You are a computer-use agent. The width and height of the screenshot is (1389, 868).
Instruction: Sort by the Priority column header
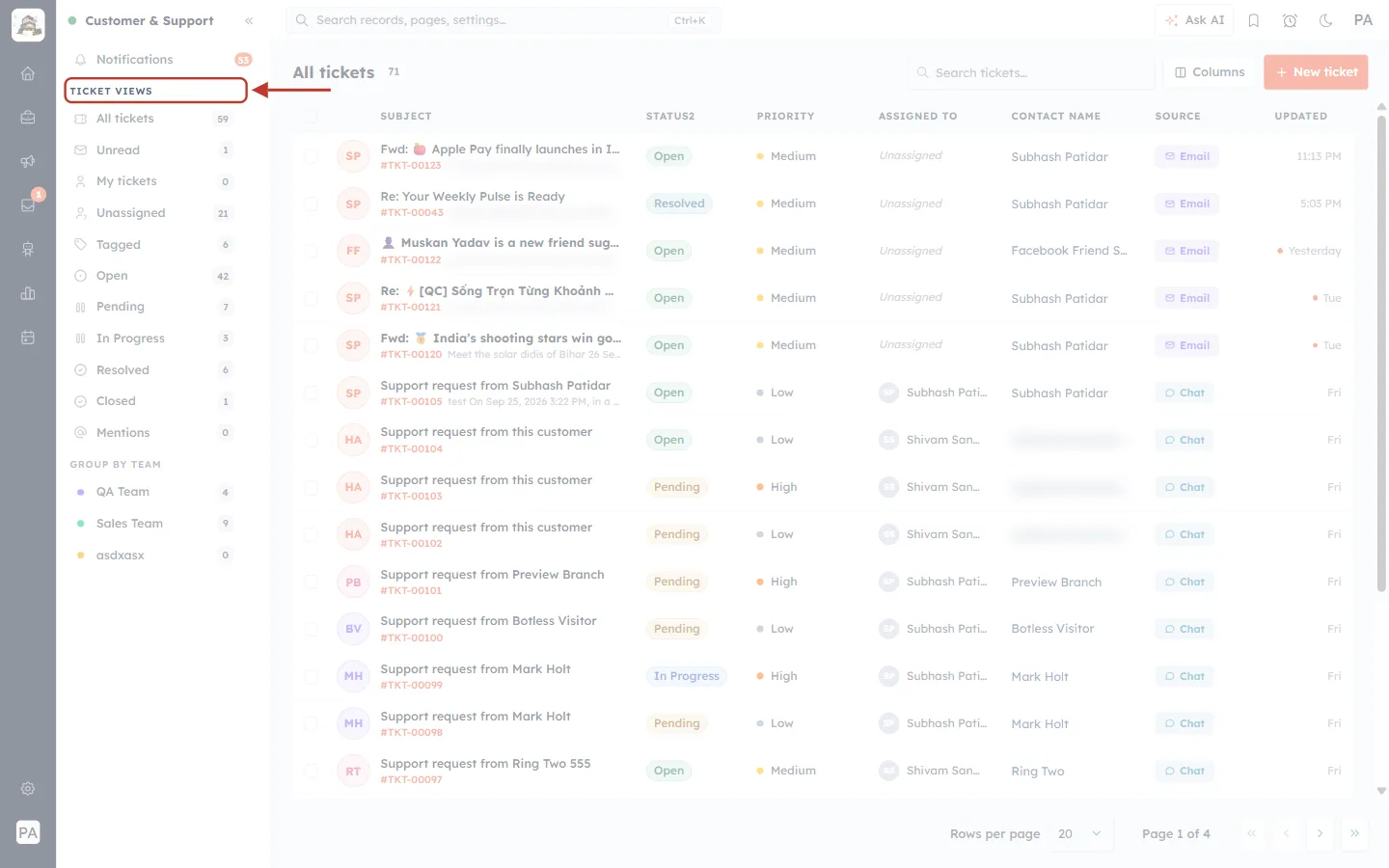pyautogui.click(x=785, y=116)
